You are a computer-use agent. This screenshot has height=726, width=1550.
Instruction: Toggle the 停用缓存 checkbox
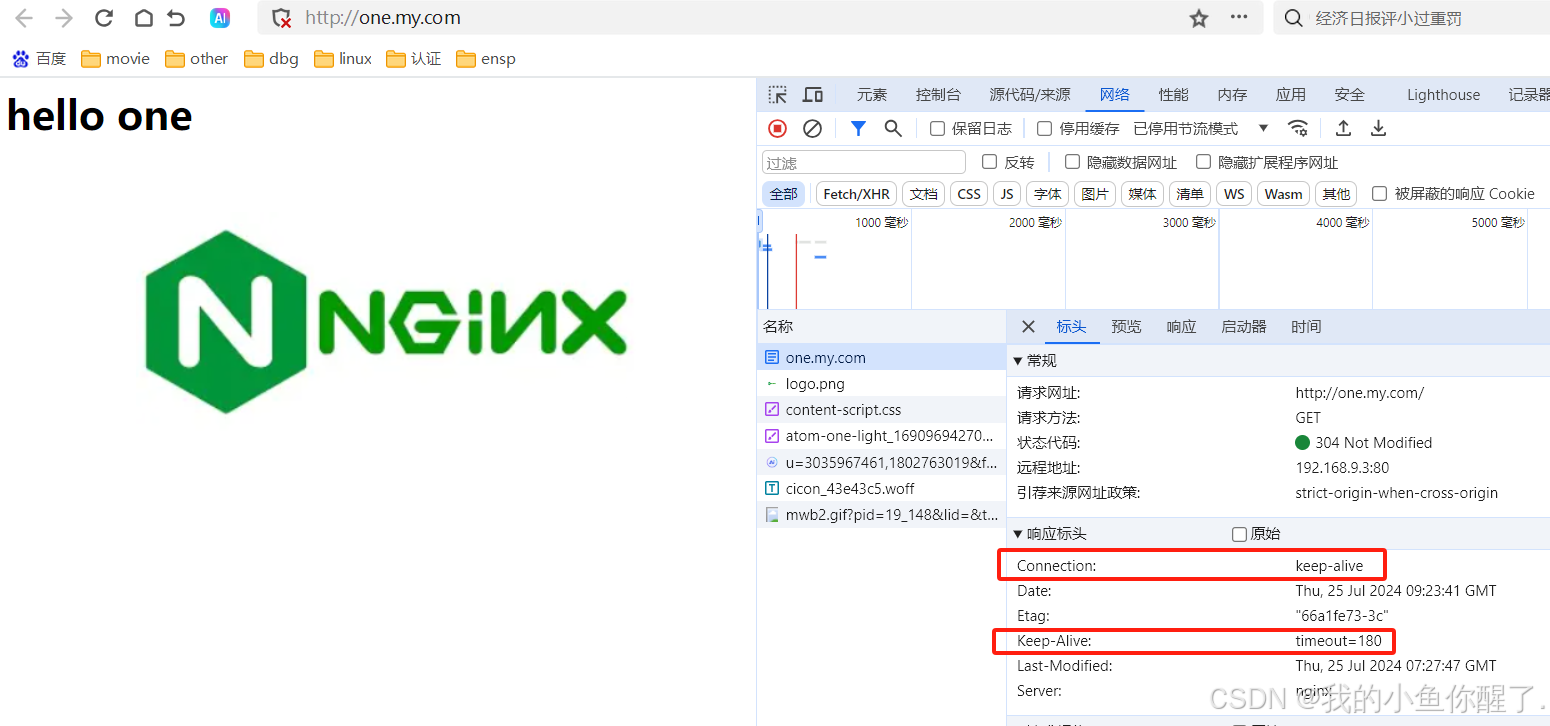click(x=1044, y=128)
